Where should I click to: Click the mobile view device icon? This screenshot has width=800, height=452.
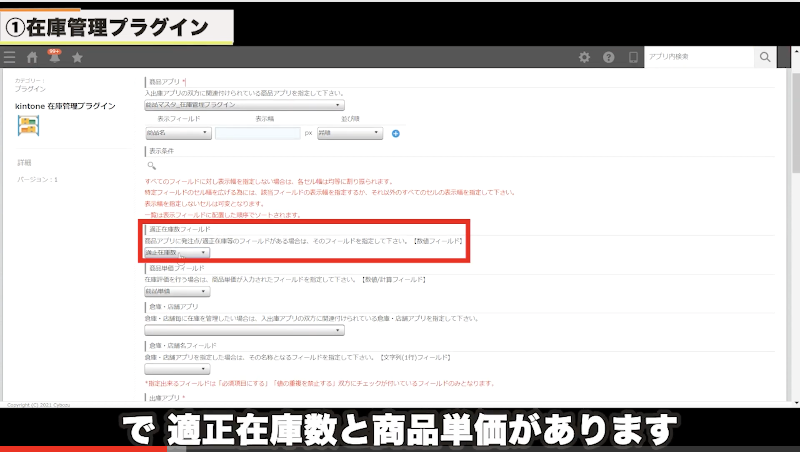(x=632, y=58)
